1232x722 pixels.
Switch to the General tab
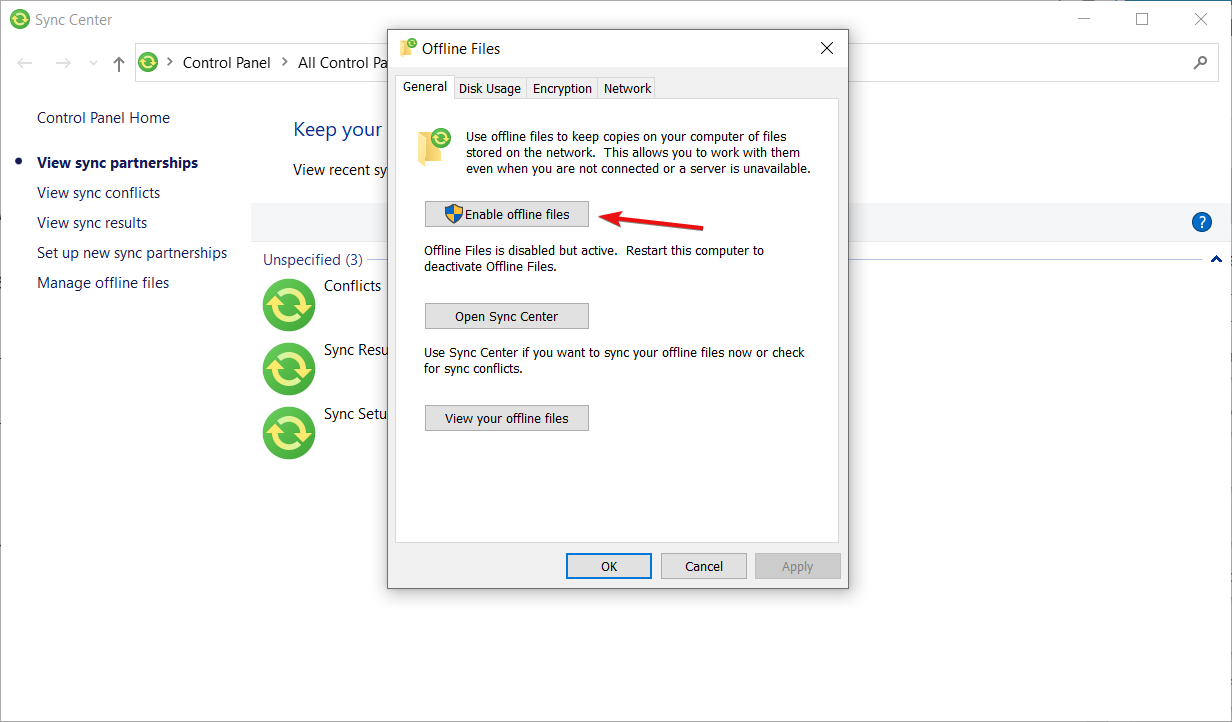tap(425, 87)
